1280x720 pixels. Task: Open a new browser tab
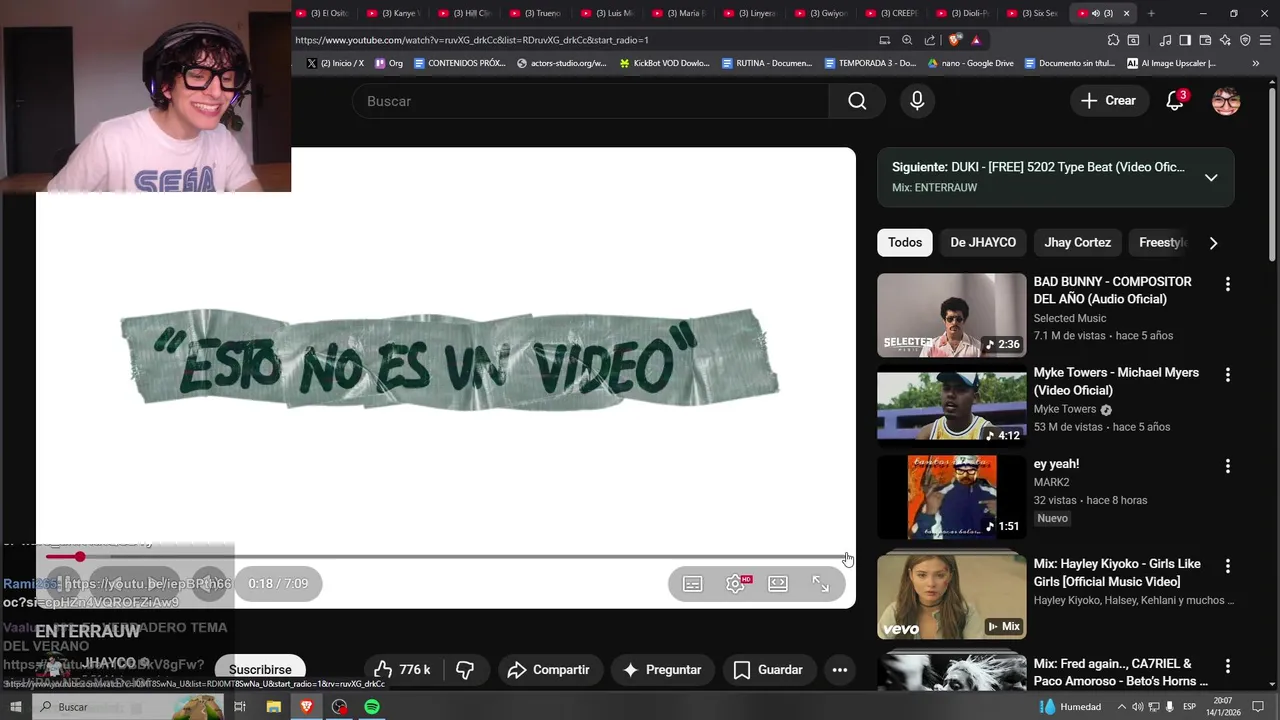(x=1151, y=13)
